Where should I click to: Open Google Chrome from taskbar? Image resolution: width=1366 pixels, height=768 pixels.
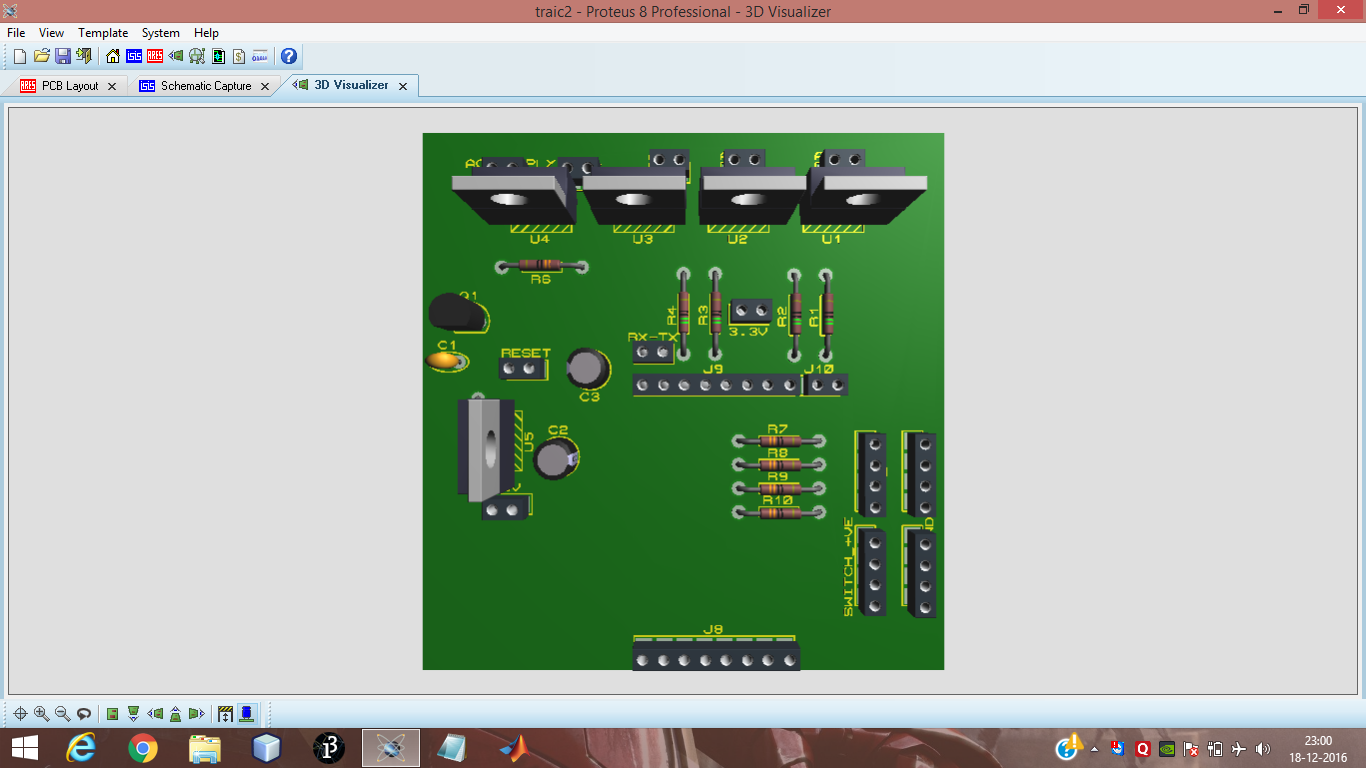pyautogui.click(x=143, y=747)
